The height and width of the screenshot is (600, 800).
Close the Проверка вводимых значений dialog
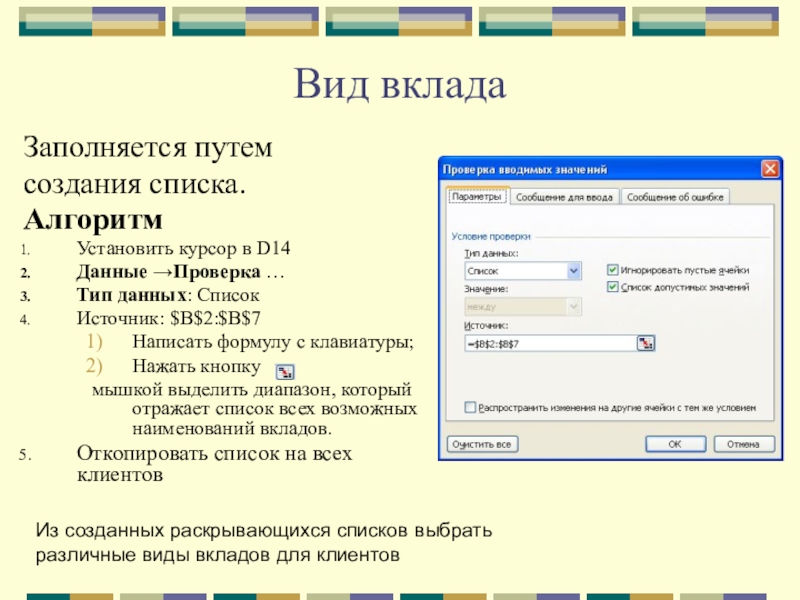[x=768, y=169]
